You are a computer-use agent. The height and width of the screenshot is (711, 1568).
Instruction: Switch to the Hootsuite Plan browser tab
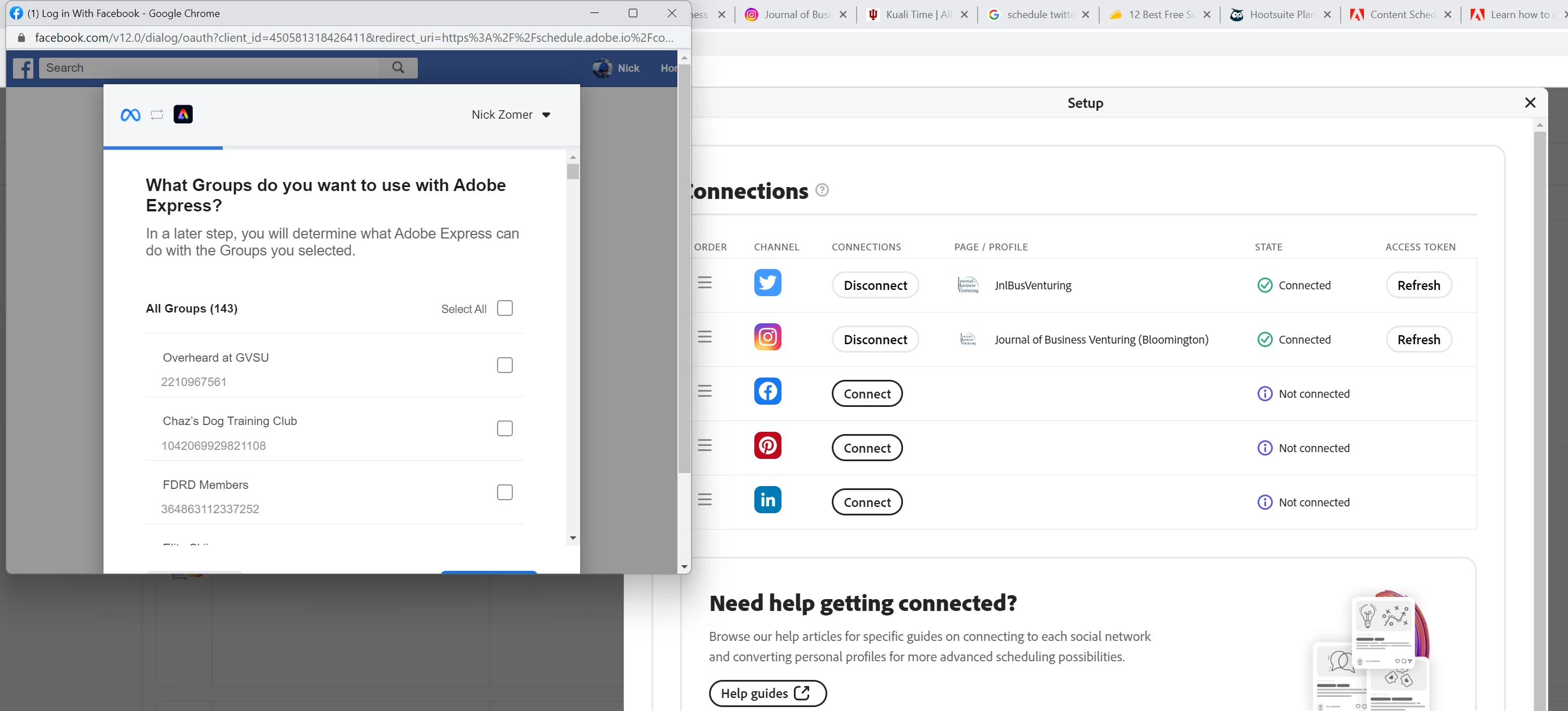click(x=1281, y=15)
